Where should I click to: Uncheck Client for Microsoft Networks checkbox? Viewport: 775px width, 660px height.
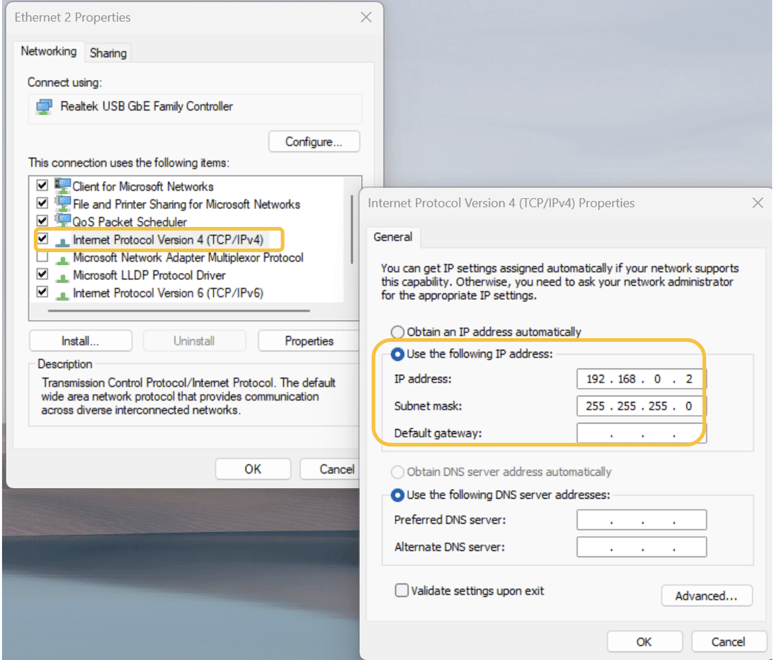[x=43, y=185]
